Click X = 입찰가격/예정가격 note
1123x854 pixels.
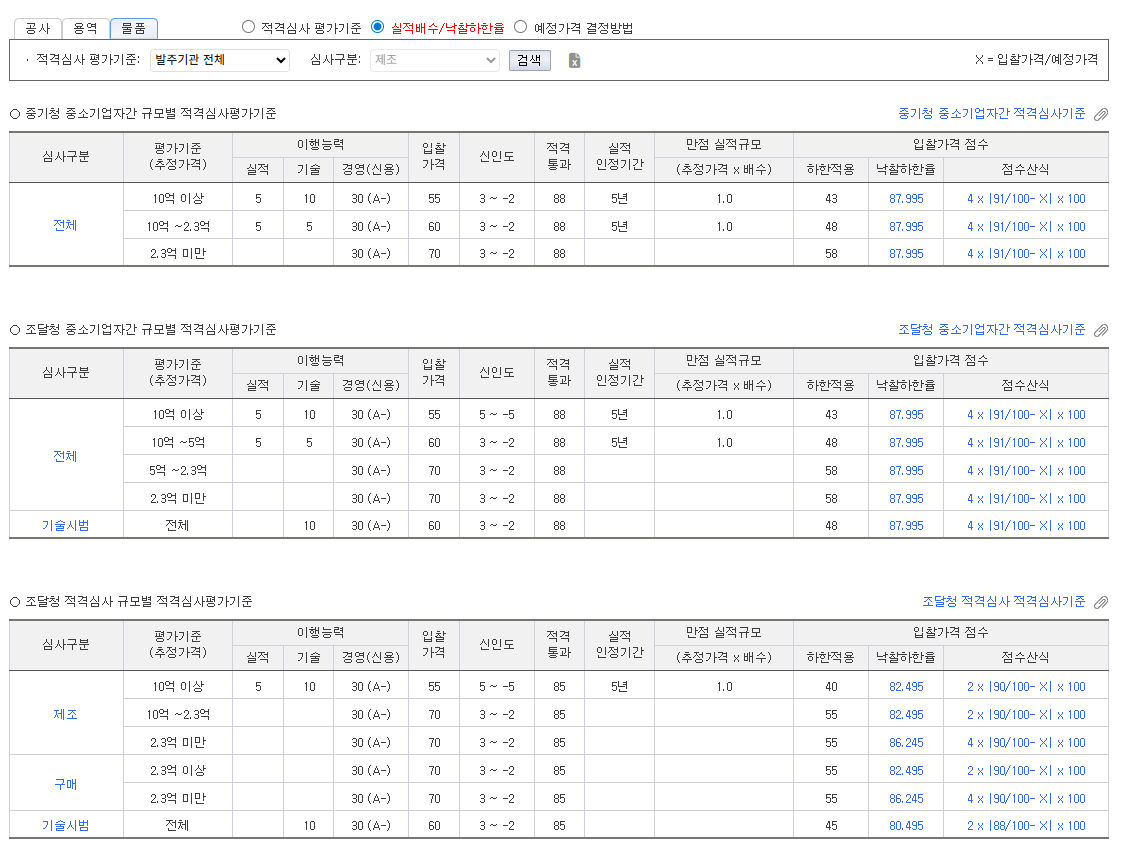coord(1036,59)
